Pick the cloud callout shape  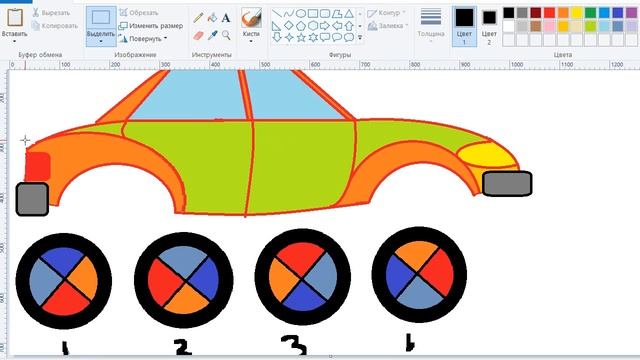(x=349, y=38)
